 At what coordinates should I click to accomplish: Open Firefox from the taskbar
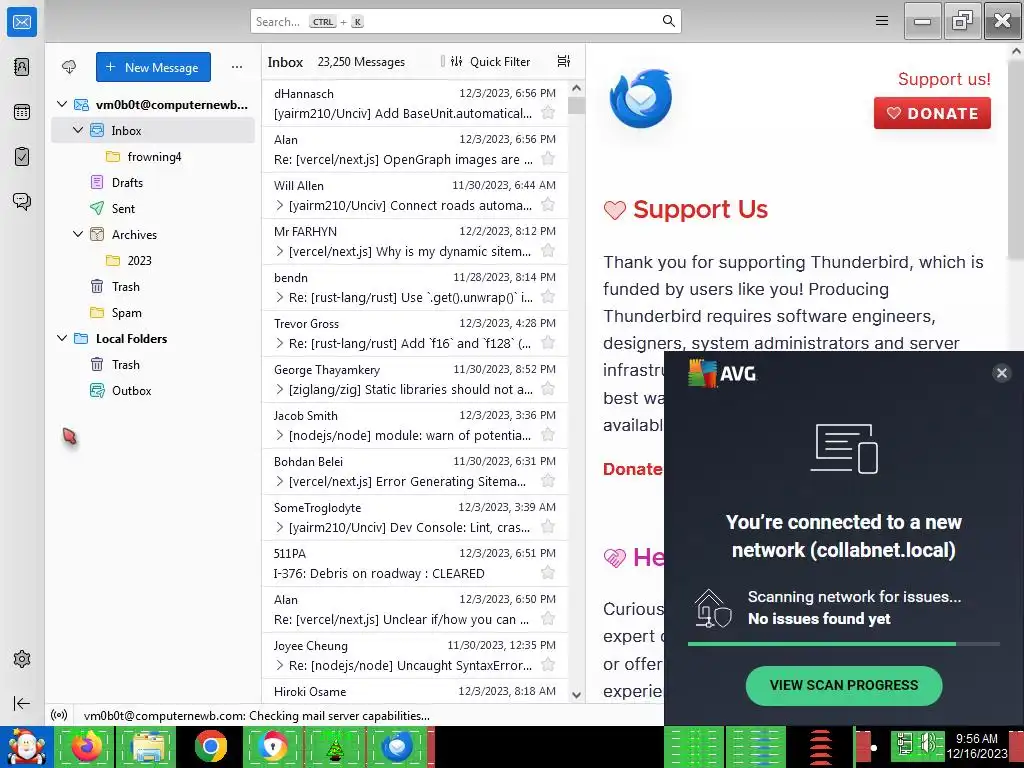86,746
